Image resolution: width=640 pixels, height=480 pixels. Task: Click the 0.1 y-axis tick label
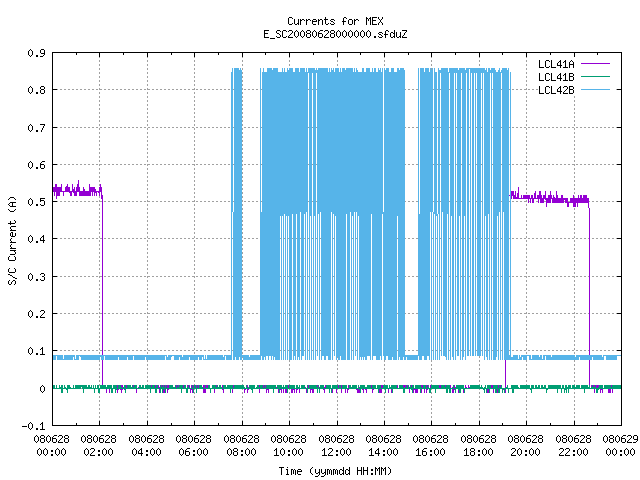(x=36, y=351)
